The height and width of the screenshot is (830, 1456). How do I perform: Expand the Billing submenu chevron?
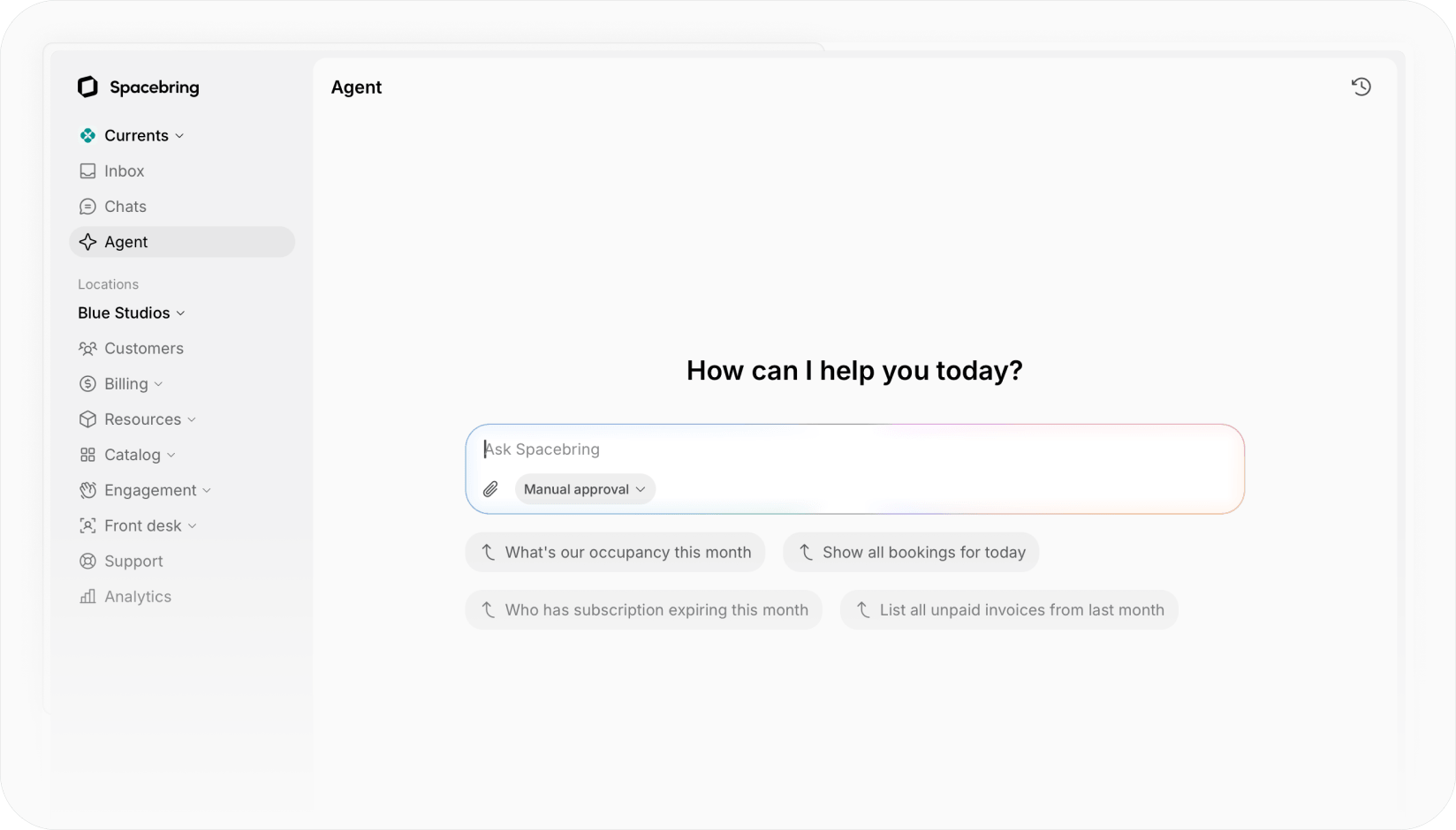[x=158, y=384]
